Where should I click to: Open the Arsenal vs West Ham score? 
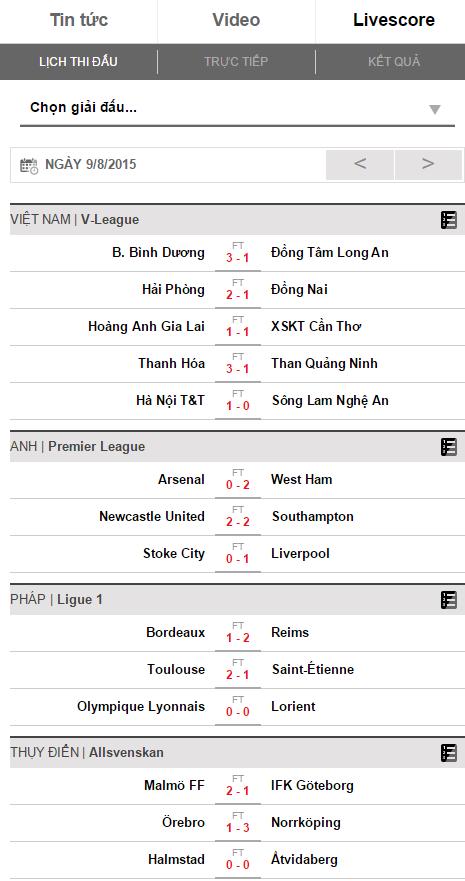click(x=238, y=480)
